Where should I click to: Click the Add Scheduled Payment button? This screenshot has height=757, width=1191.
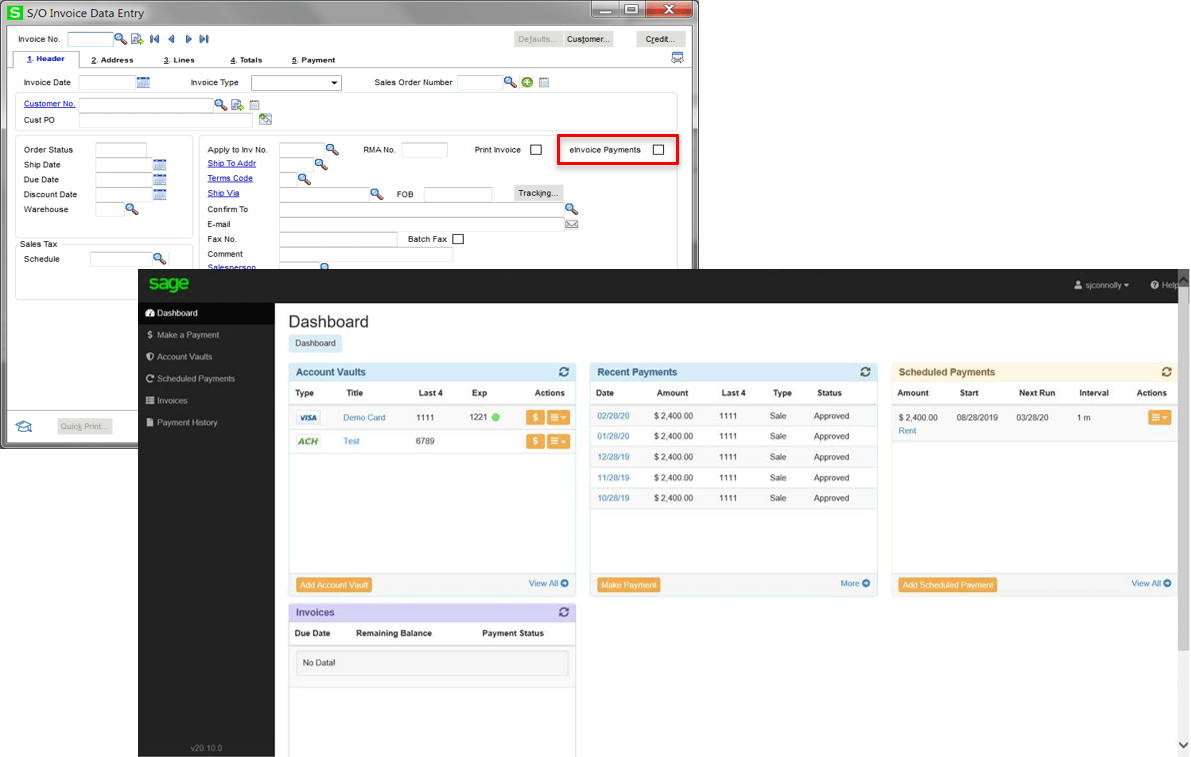(948, 585)
